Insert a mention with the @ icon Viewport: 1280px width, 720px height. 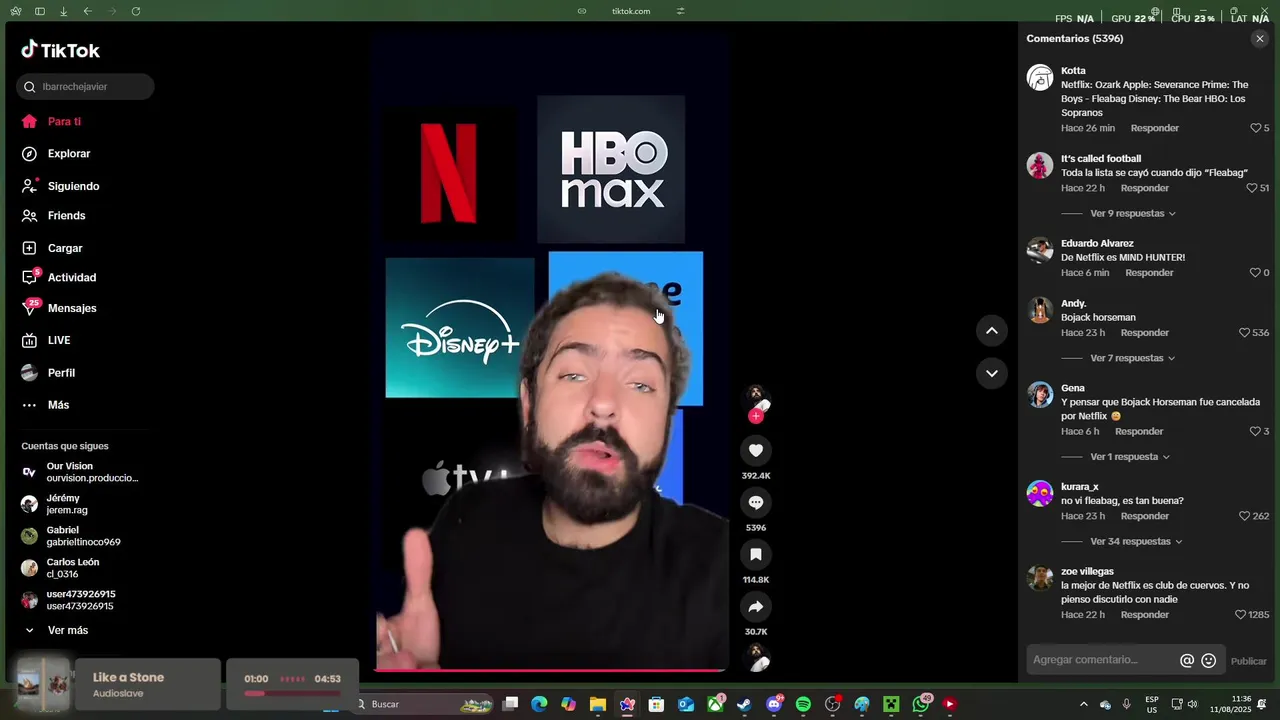(x=1187, y=661)
